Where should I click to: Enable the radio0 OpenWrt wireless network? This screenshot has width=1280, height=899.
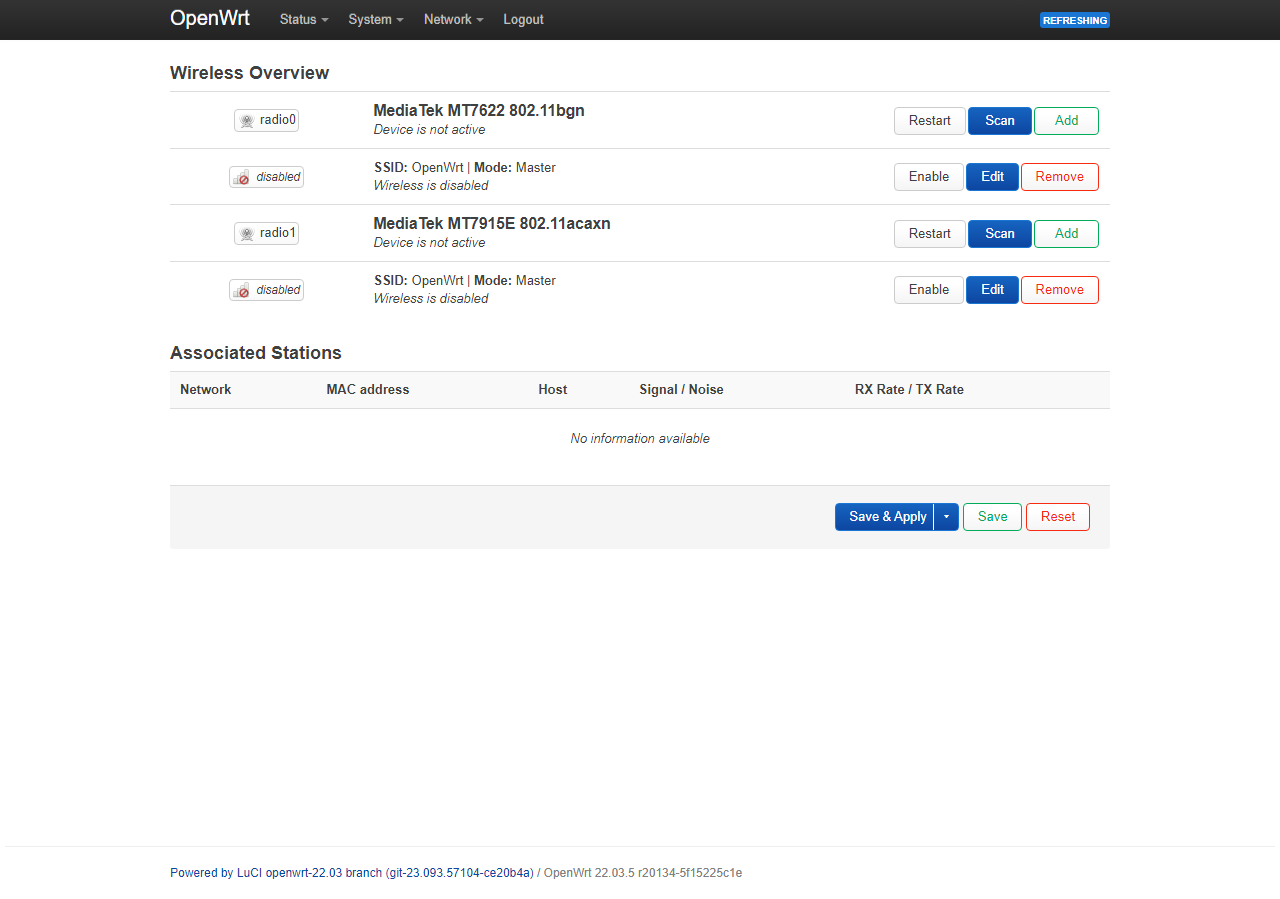[929, 177]
